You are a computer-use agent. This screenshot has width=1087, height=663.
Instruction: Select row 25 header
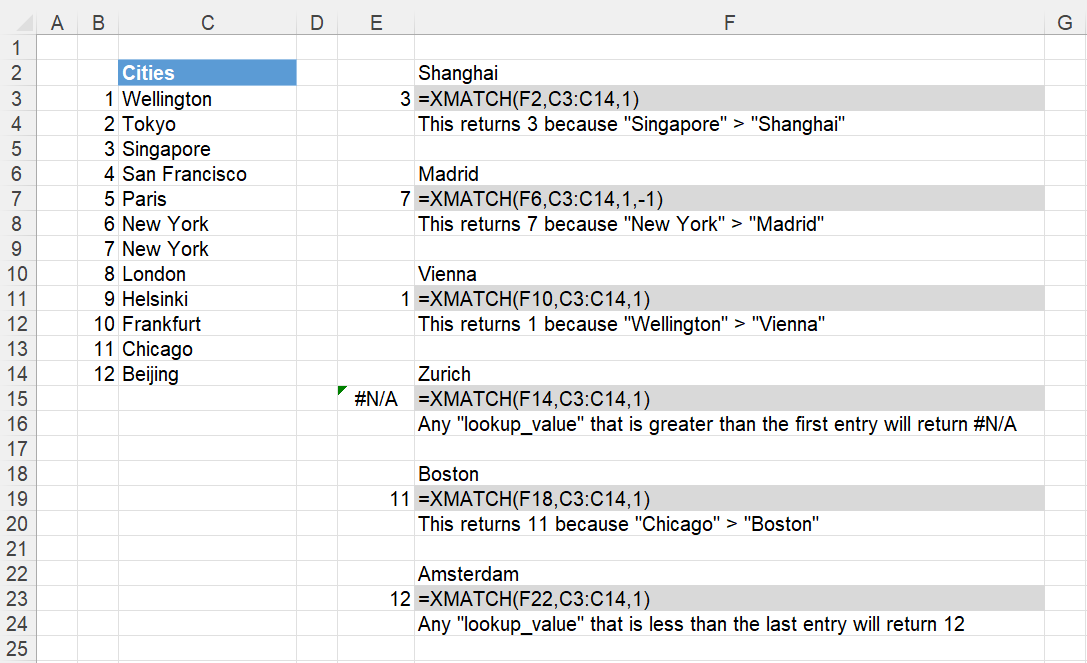tap(16, 648)
